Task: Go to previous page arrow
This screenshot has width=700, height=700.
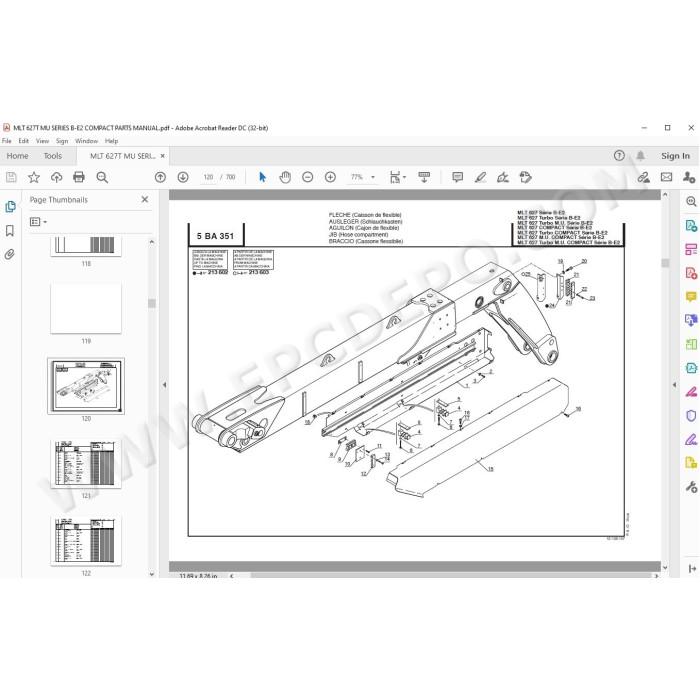Action: 160,177
